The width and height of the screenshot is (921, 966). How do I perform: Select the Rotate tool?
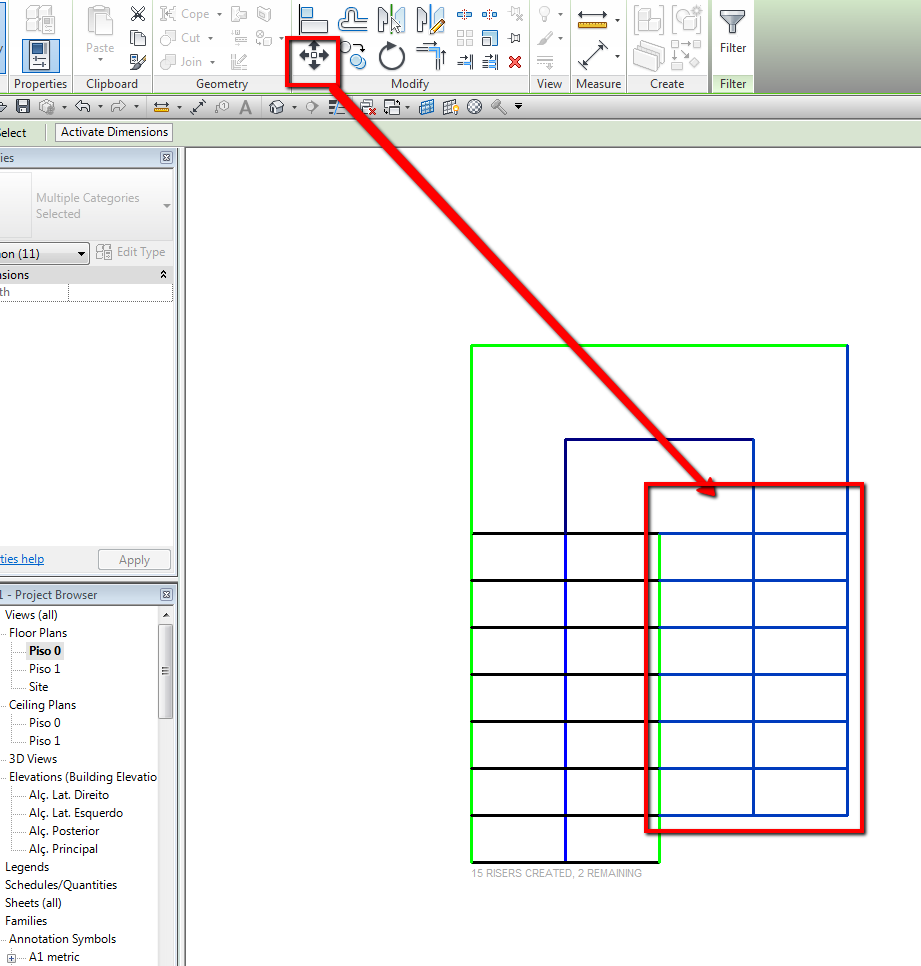[x=392, y=57]
